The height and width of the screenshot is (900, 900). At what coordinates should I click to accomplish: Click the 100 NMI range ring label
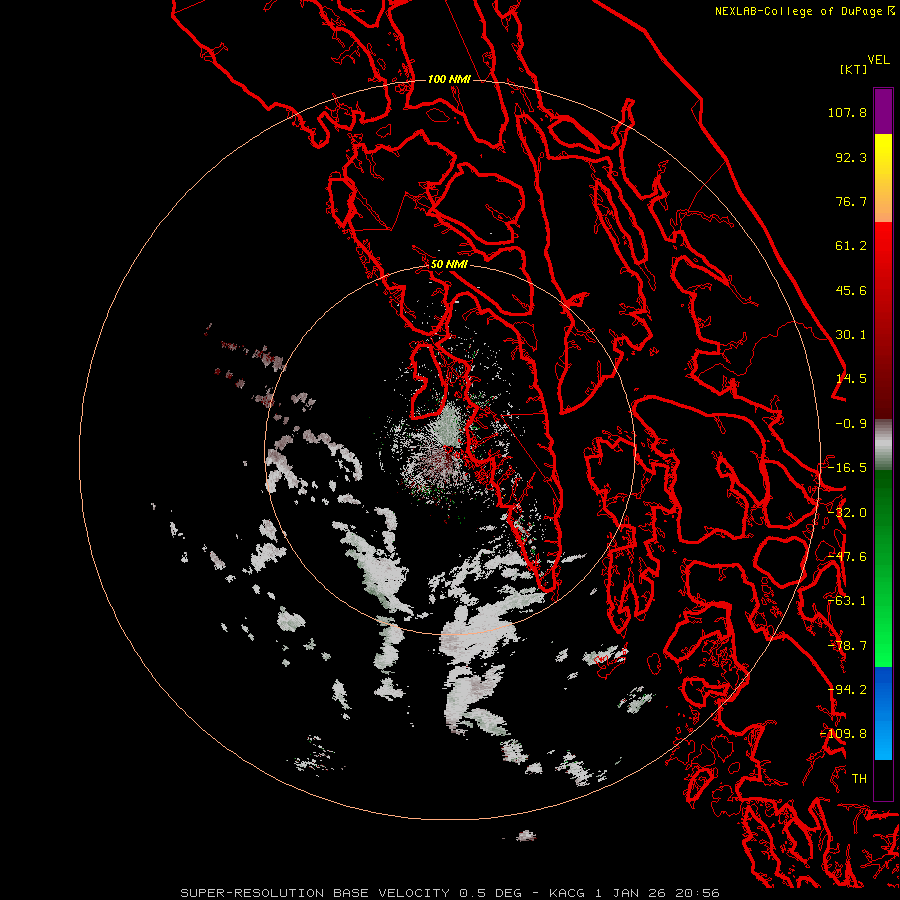pos(449,79)
